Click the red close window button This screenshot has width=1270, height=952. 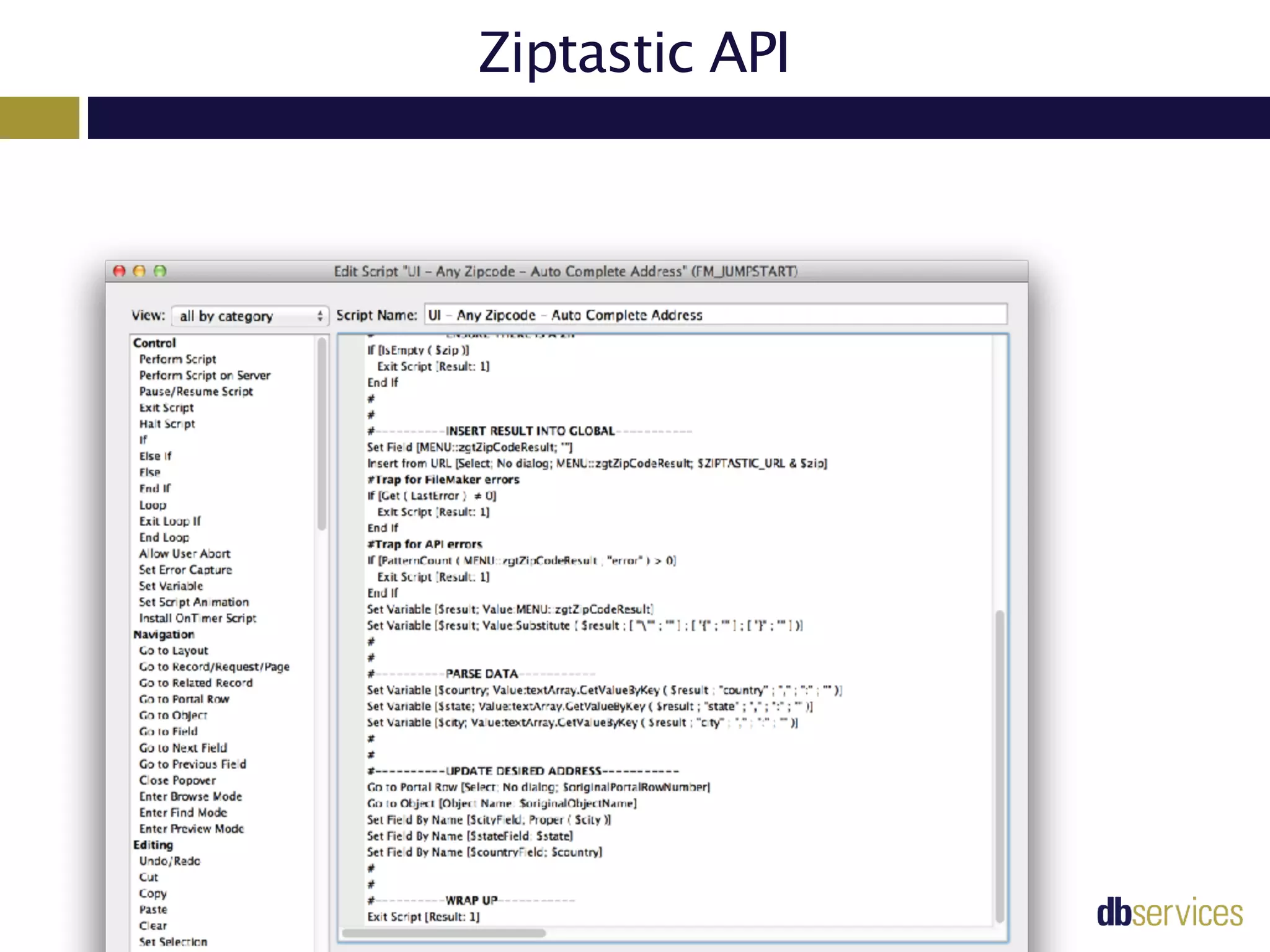[x=120, y=271]
